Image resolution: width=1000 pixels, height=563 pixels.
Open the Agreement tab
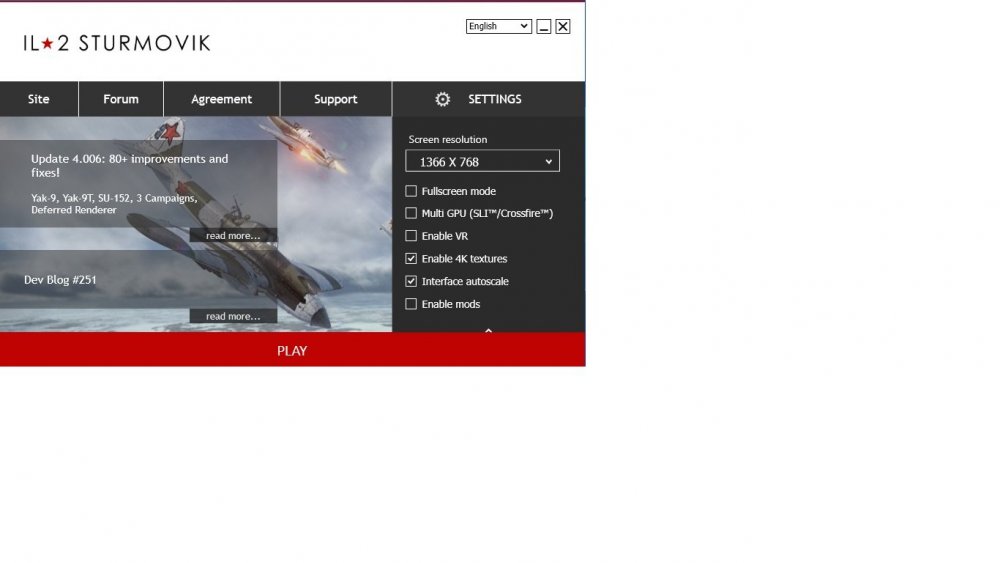(221, 99)
